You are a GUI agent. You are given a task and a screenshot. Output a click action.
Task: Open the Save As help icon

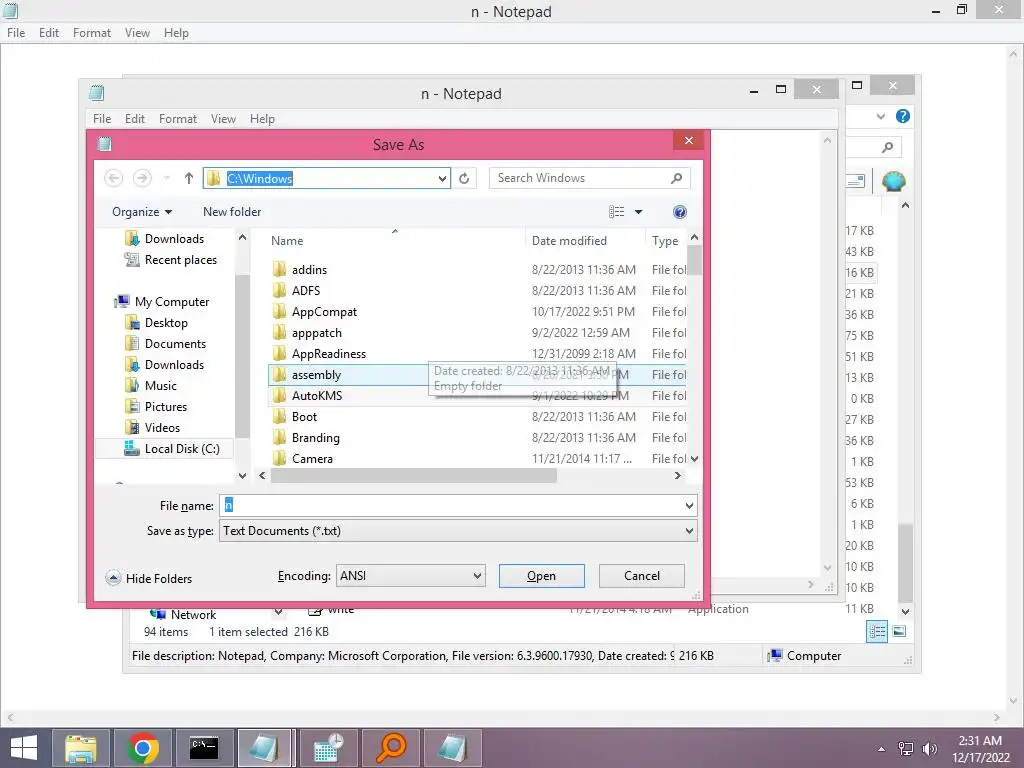coord(679,212)
